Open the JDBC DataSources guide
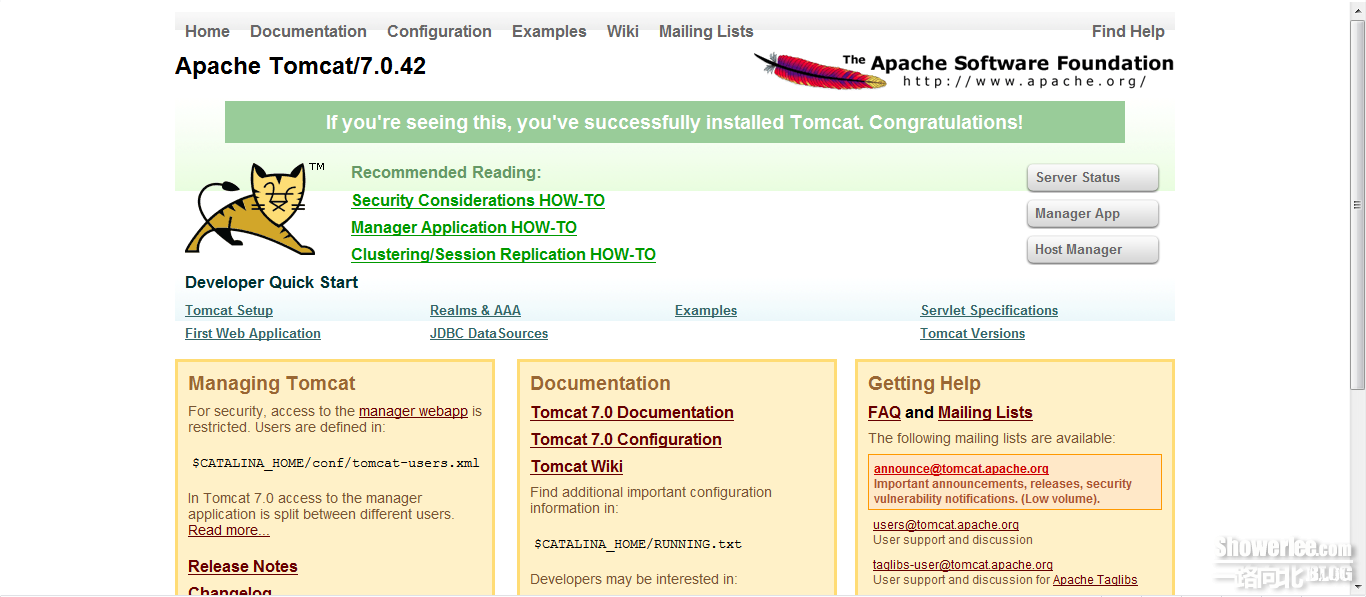Image resolution: width=1366 pixels, height=597 pixels. (488, 333)
